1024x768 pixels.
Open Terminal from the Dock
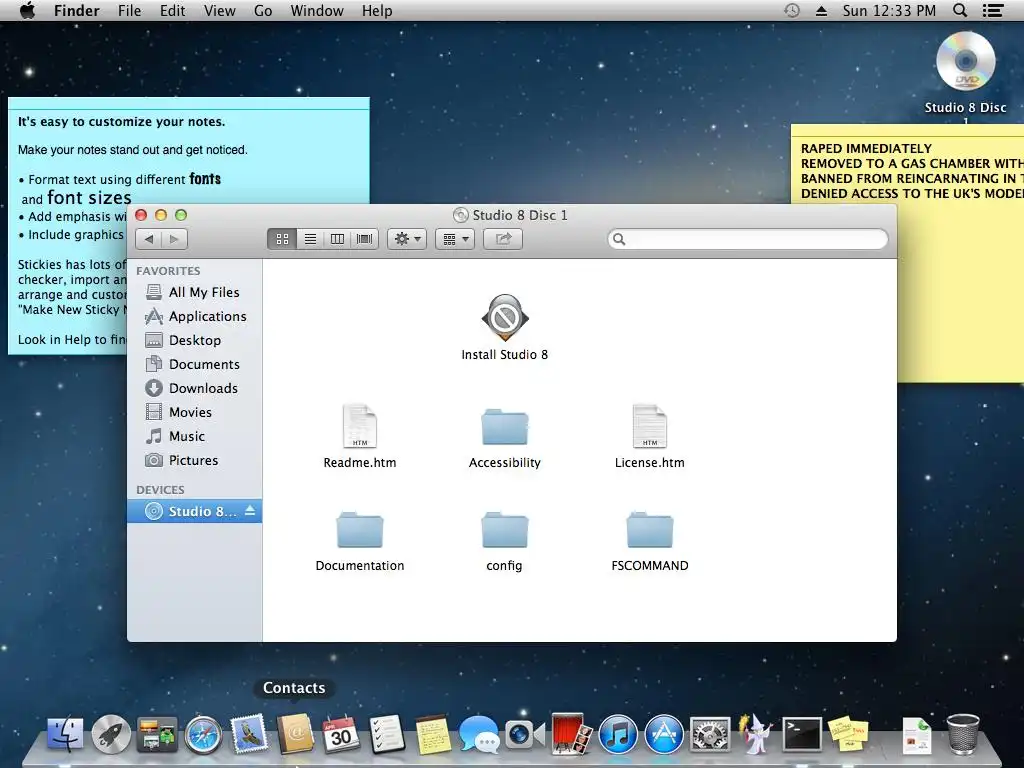click(802, 734)
